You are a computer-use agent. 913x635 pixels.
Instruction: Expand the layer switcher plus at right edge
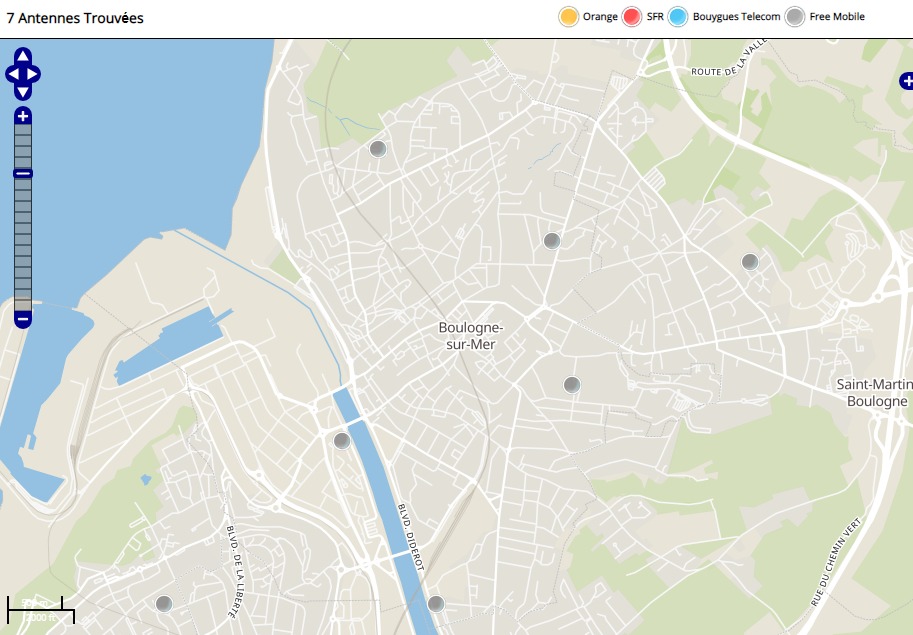pyautogui.click(x=906, y=81)
